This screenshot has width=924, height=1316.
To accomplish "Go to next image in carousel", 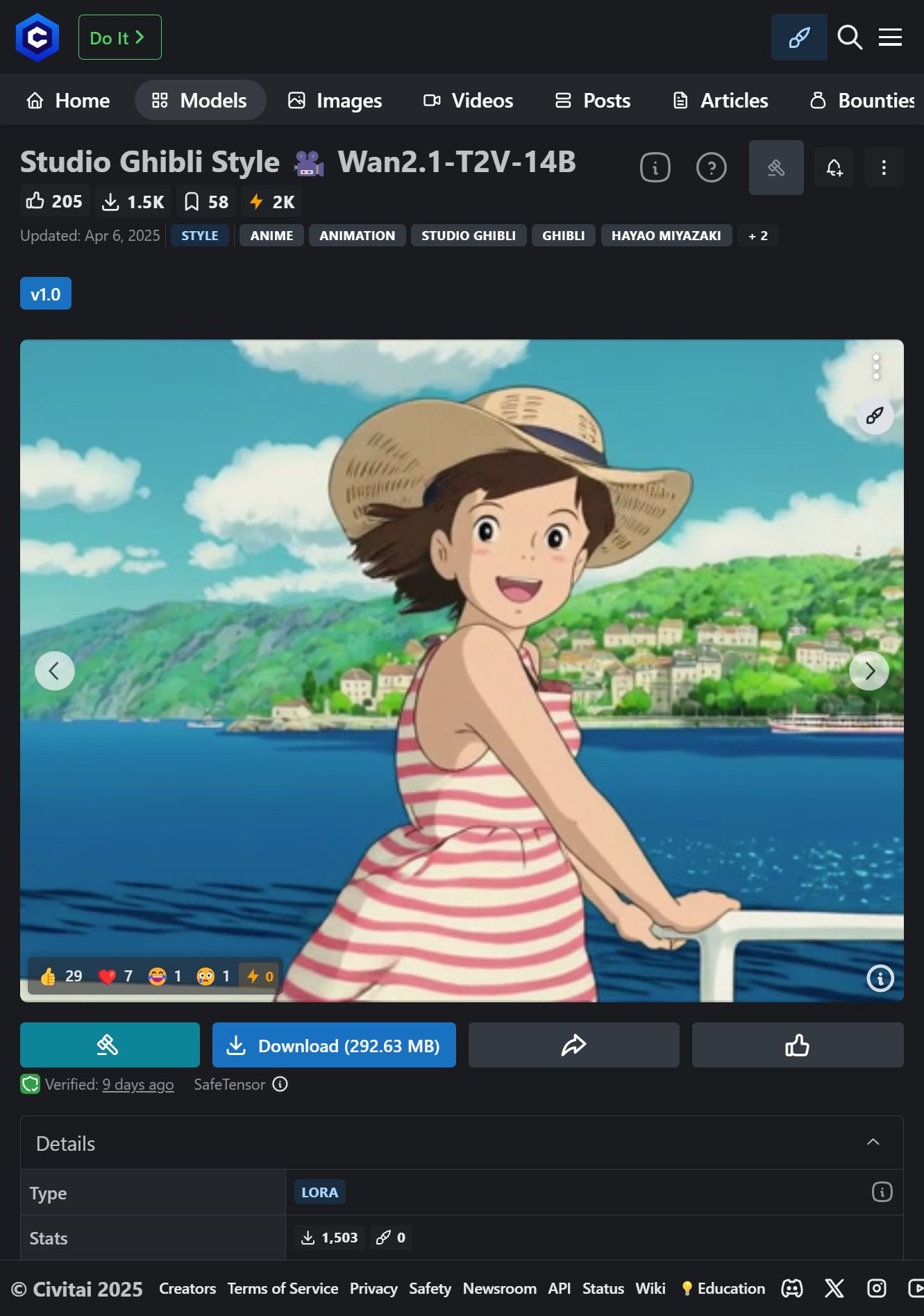I will point(868,670).
